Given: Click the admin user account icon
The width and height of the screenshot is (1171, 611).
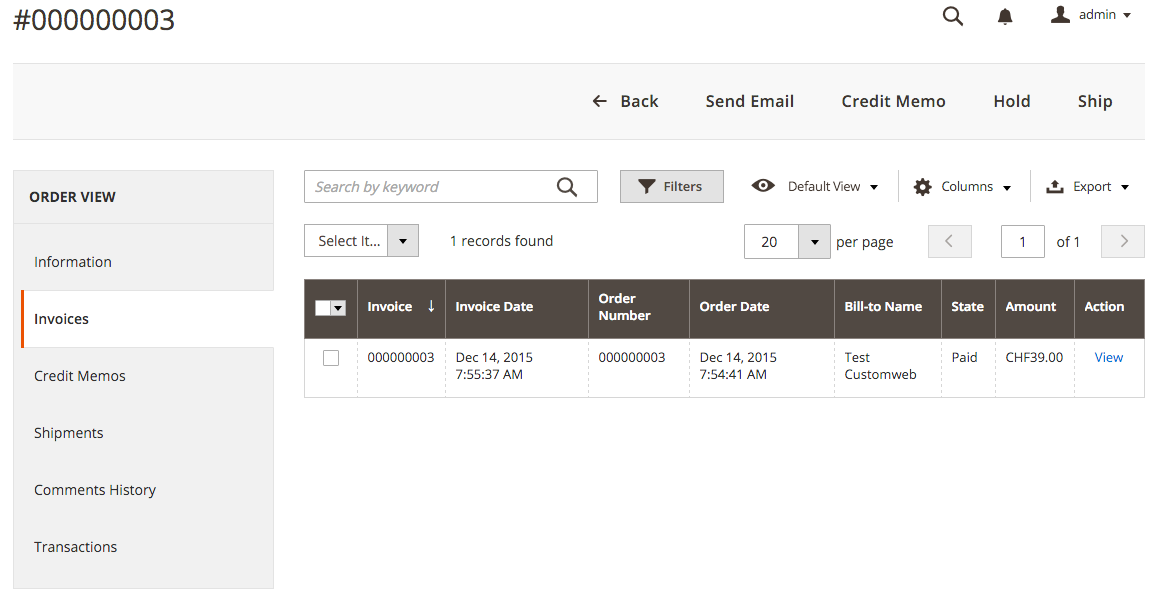Looking at the screenshot, I should 1060,15.
